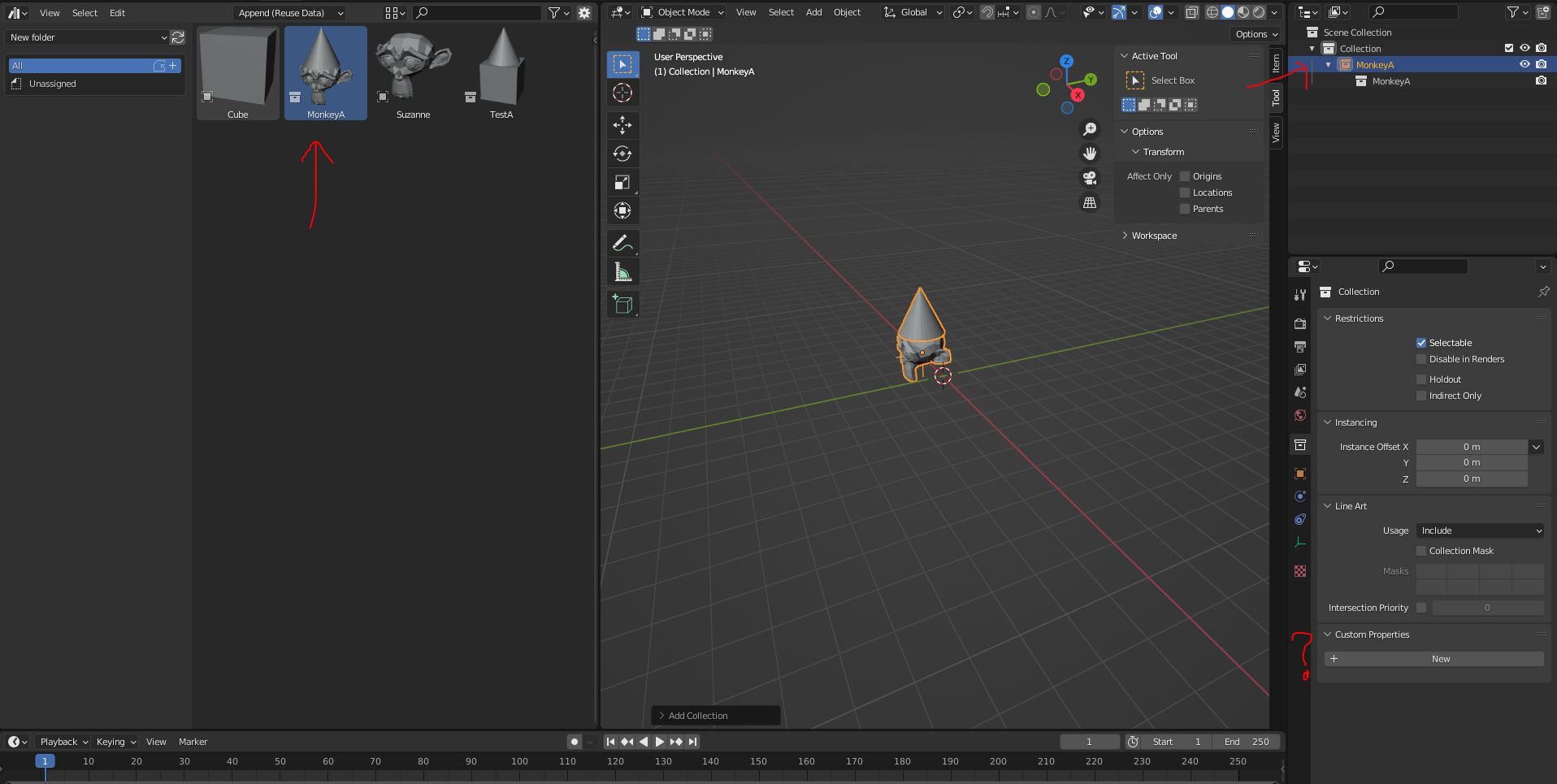Select the Add Cube tool
The image size is (1557, 784).
point(622,305)
